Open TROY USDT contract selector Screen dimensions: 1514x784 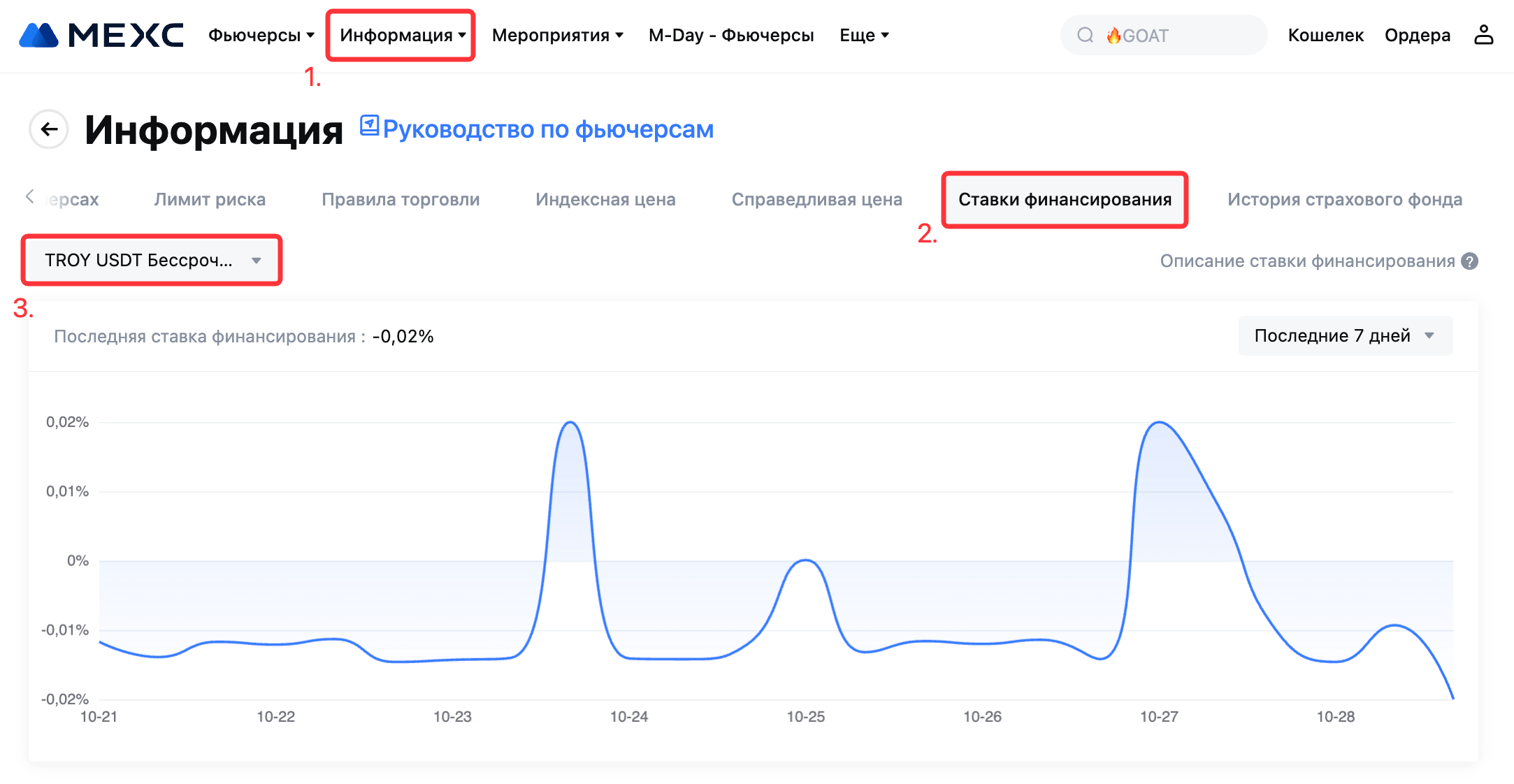[x=152, y=260]
